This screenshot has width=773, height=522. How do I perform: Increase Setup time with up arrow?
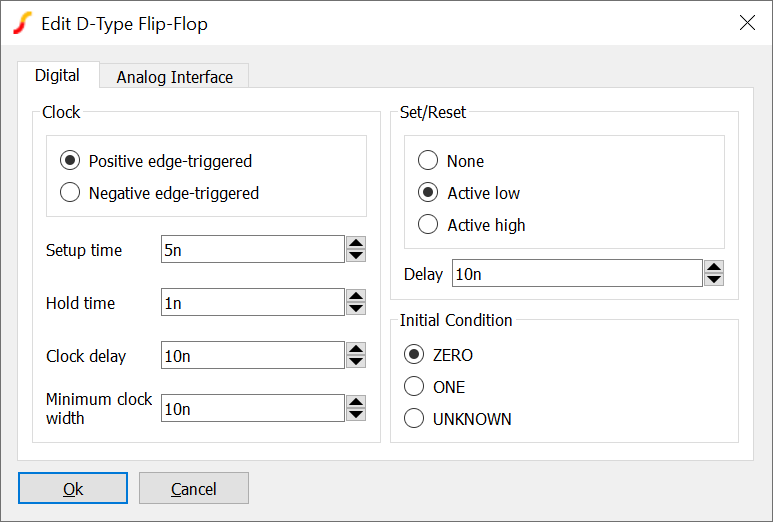pos(356,243)
